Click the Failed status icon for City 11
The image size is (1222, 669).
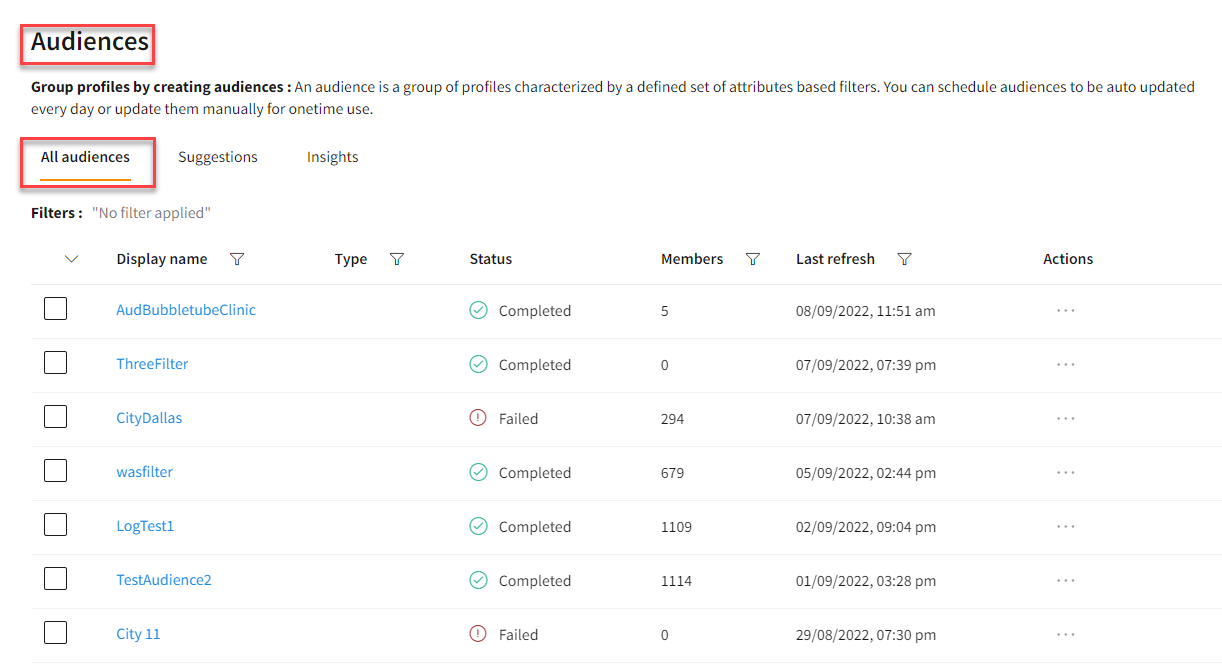tap(478, 634)
